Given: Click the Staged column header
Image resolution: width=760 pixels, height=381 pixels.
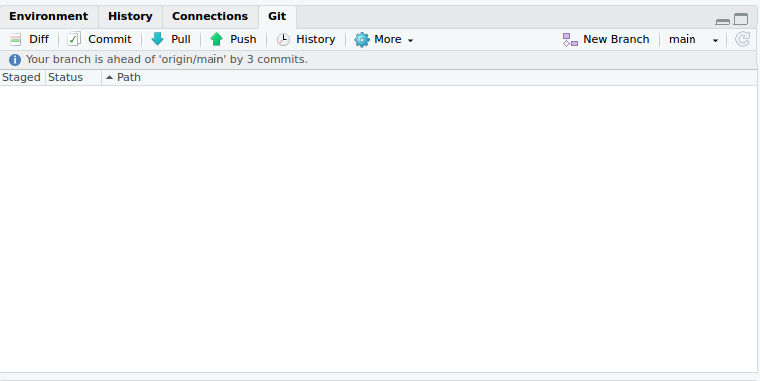Looking at the screenshot, I should coord(21,78).
